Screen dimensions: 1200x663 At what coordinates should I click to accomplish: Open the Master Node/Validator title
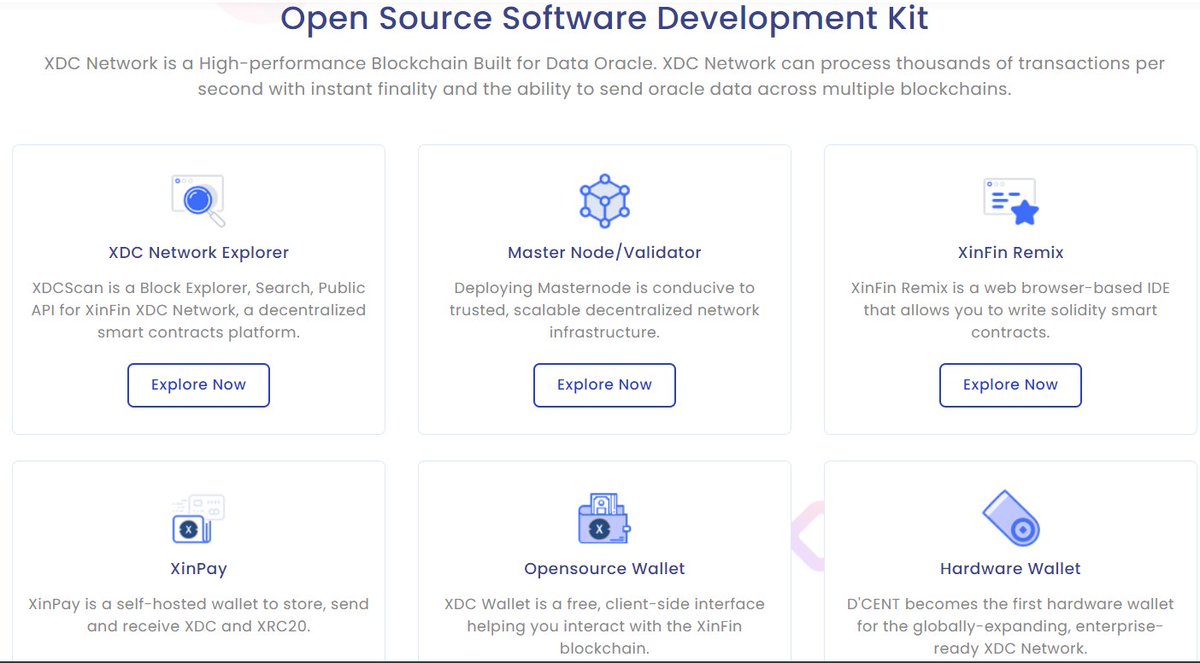pos(604,252)
